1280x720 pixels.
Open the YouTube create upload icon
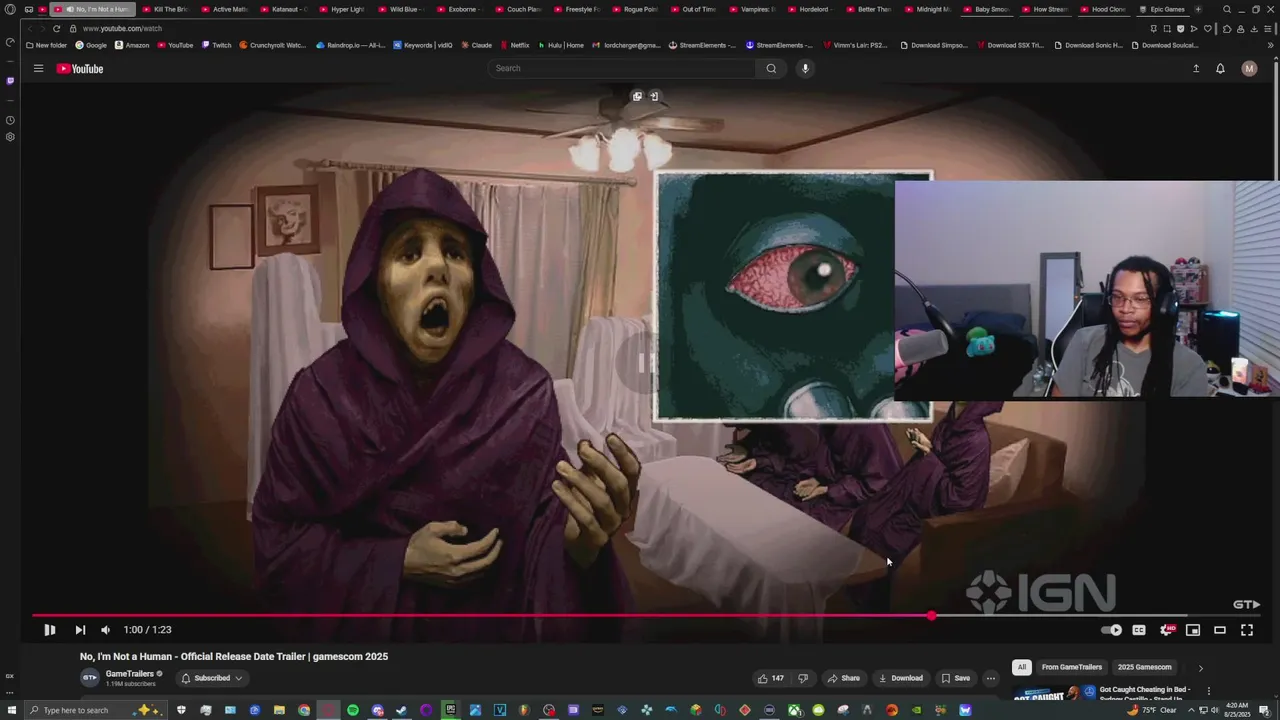tap(1196, 68)
